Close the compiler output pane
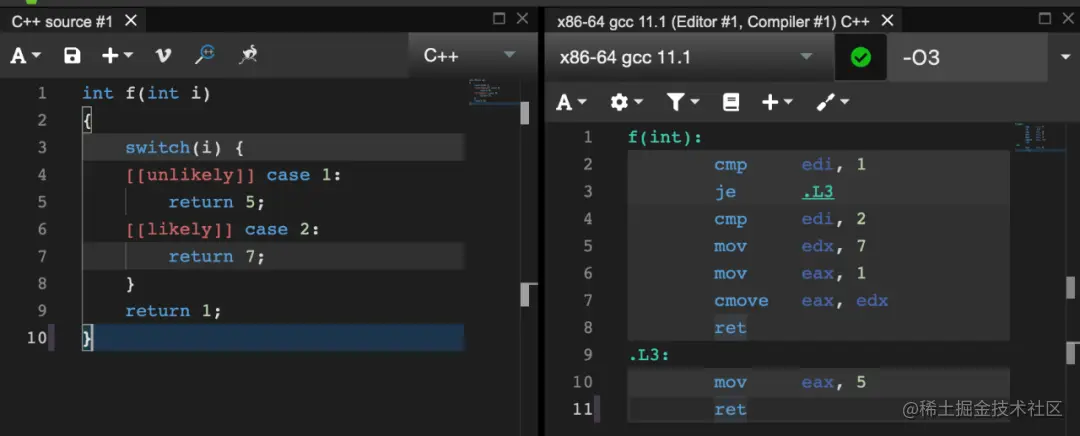Screen dimensions: 1080x436 pyautogui.click(x=1069, y=19)
